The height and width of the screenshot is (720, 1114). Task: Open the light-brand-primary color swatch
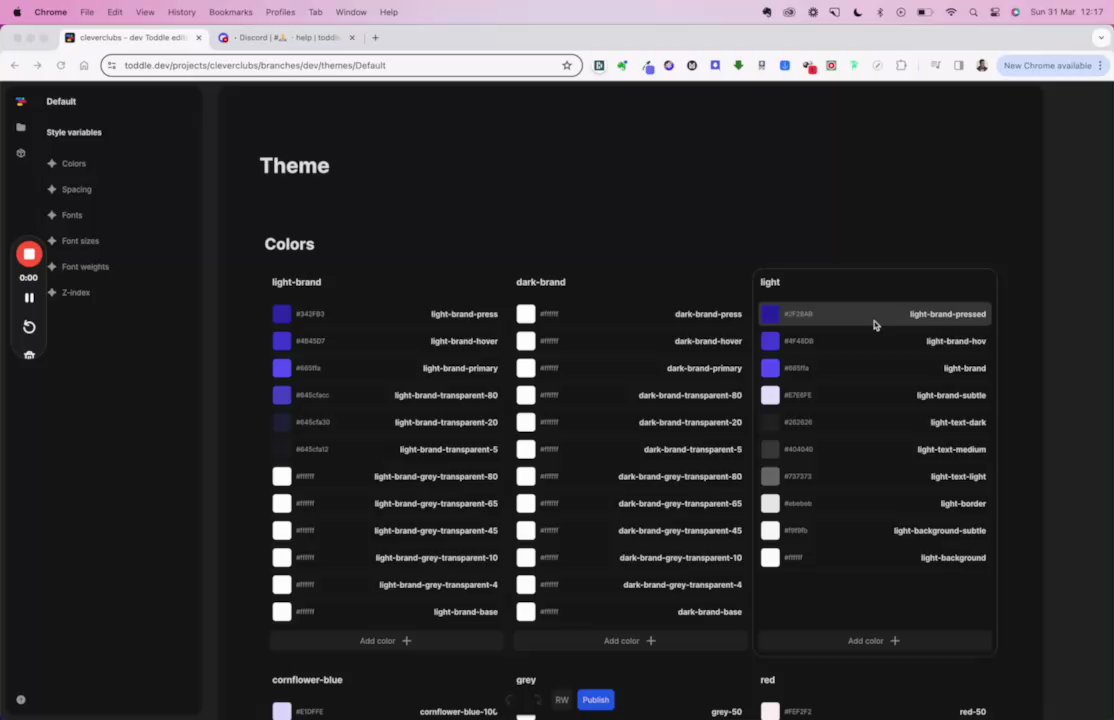(282, 368)
